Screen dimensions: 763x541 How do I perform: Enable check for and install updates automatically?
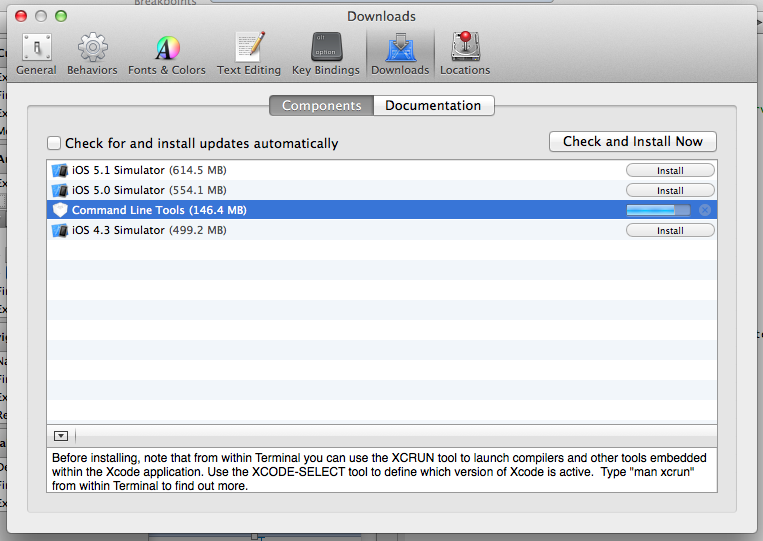coord(54,143)
